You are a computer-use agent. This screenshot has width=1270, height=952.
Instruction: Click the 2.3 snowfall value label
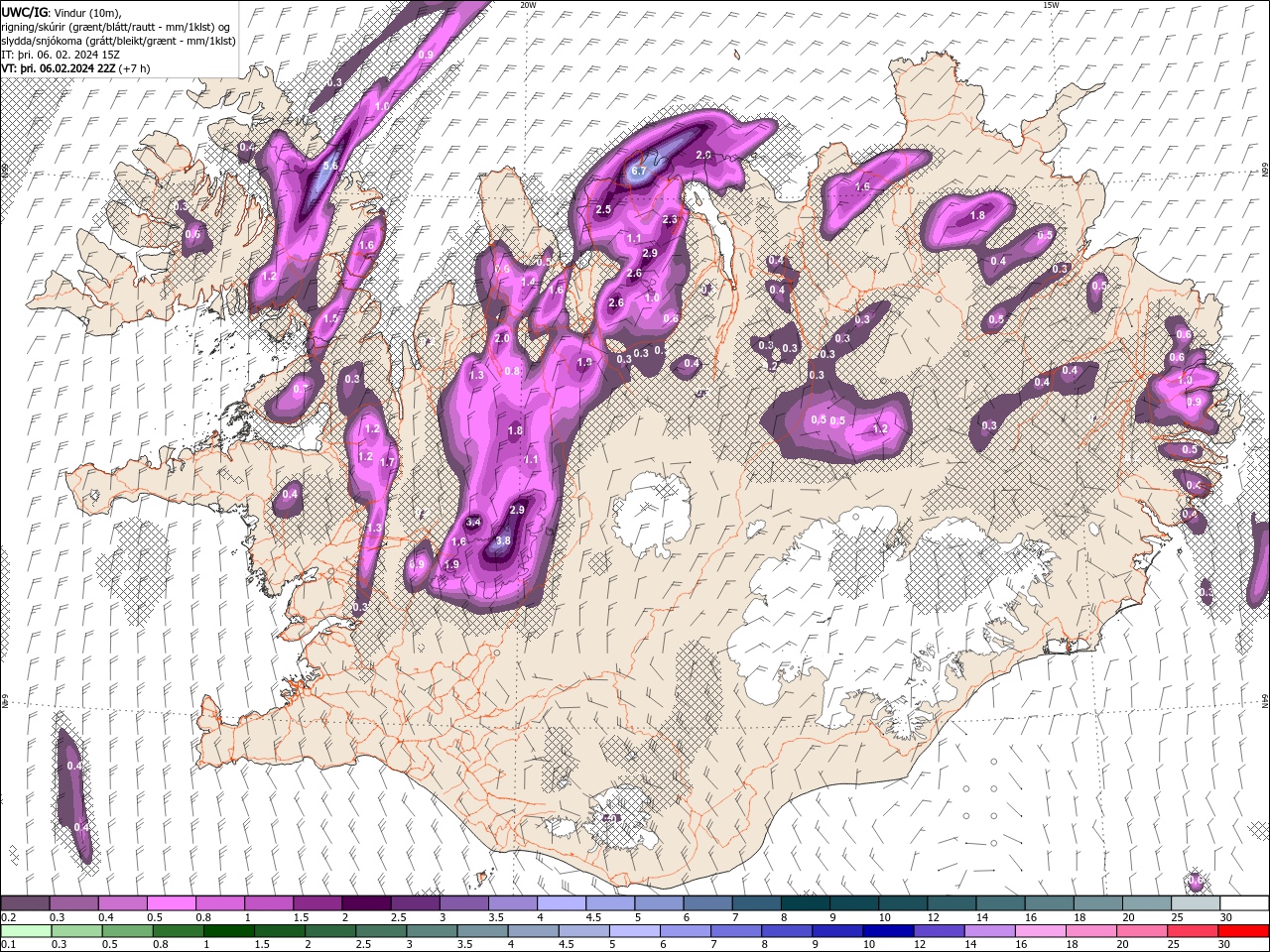pos(670,219)
